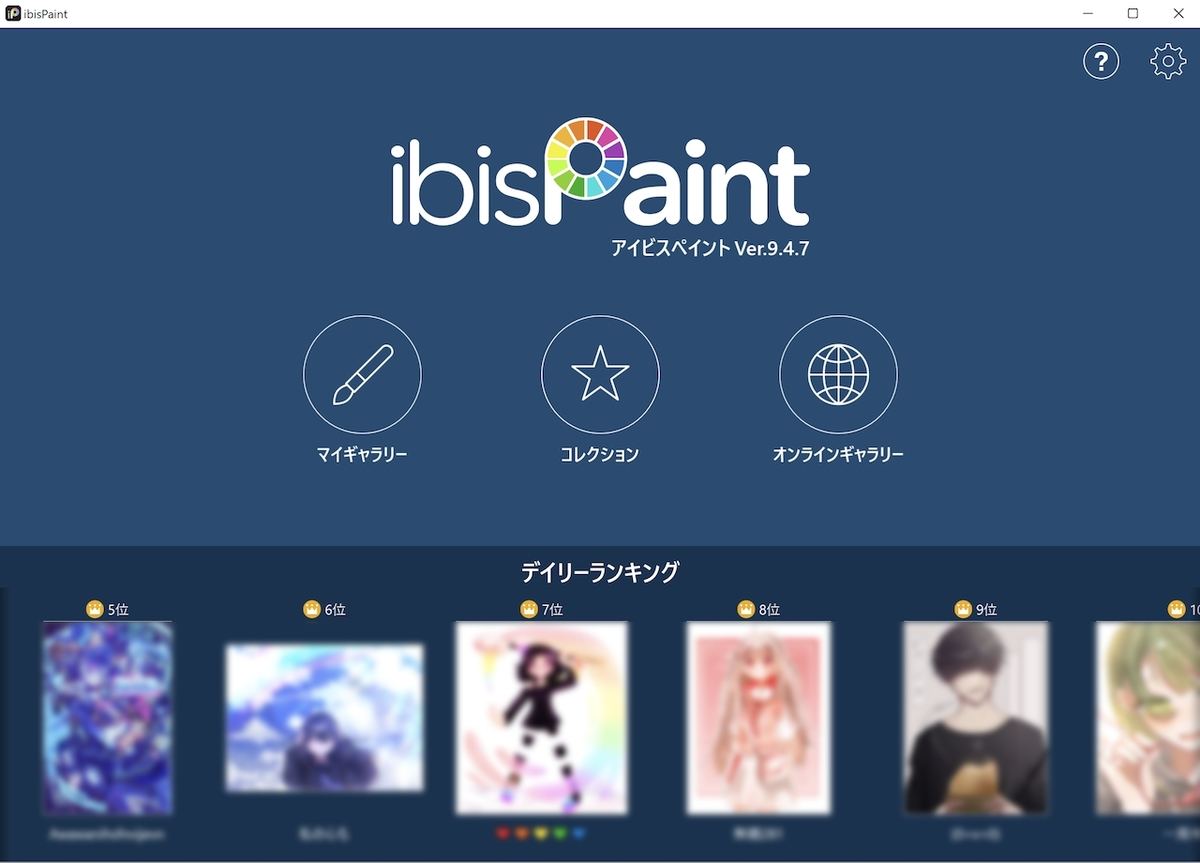Screen dimensions: 1200x863
Task: Click the コレクション label
Action: pos(600,454)
